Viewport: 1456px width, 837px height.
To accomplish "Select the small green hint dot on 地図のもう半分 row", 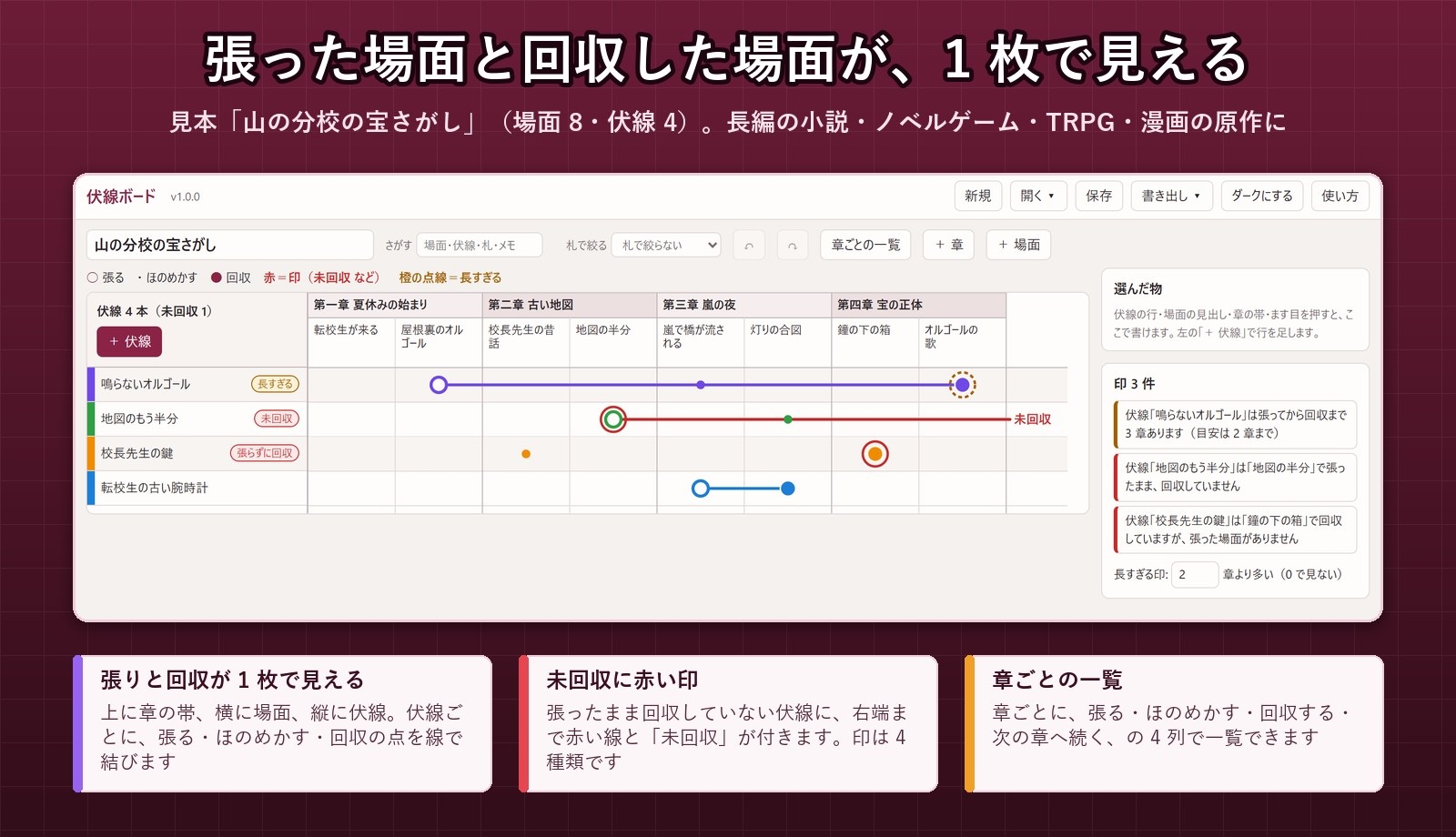I will pos(788,419).
